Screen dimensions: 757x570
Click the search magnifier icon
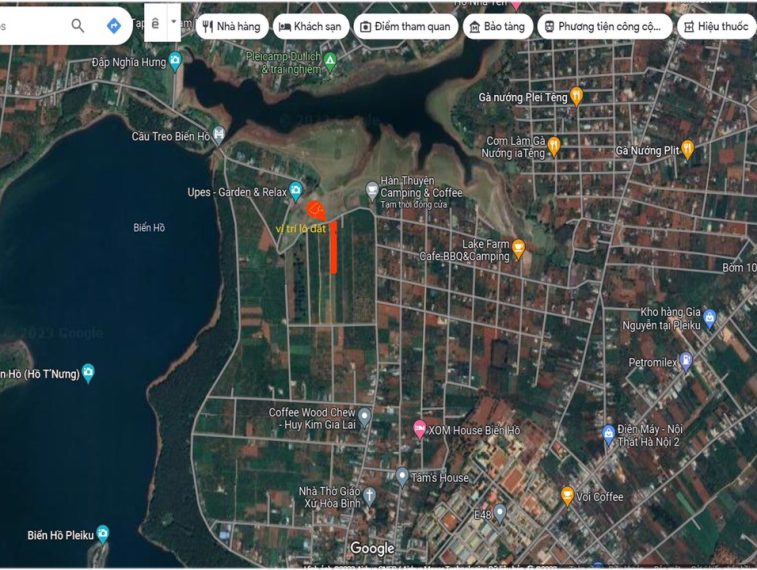(x=77, y=25)
